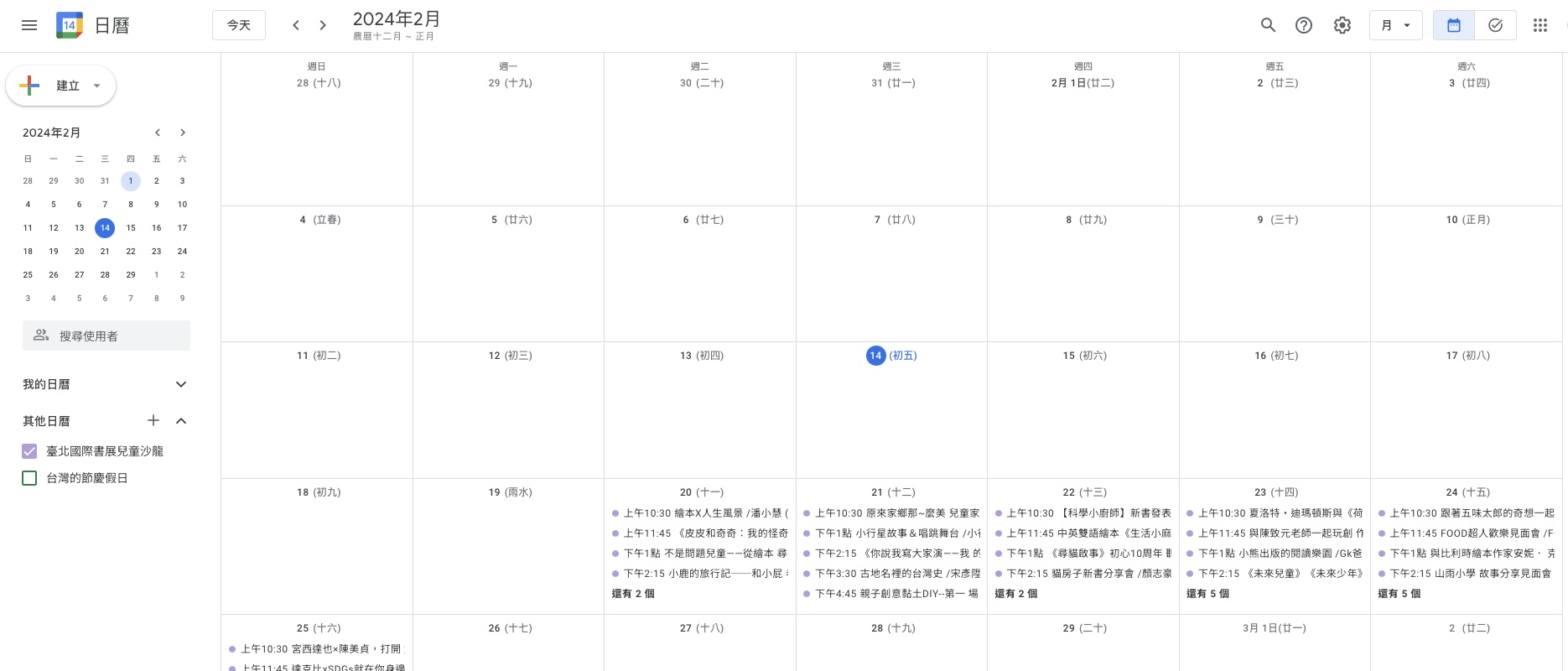Select day 21 in the mini calendar
Image resolution: width=1568 pixels, height=671 pixels.
pos(105,251)
